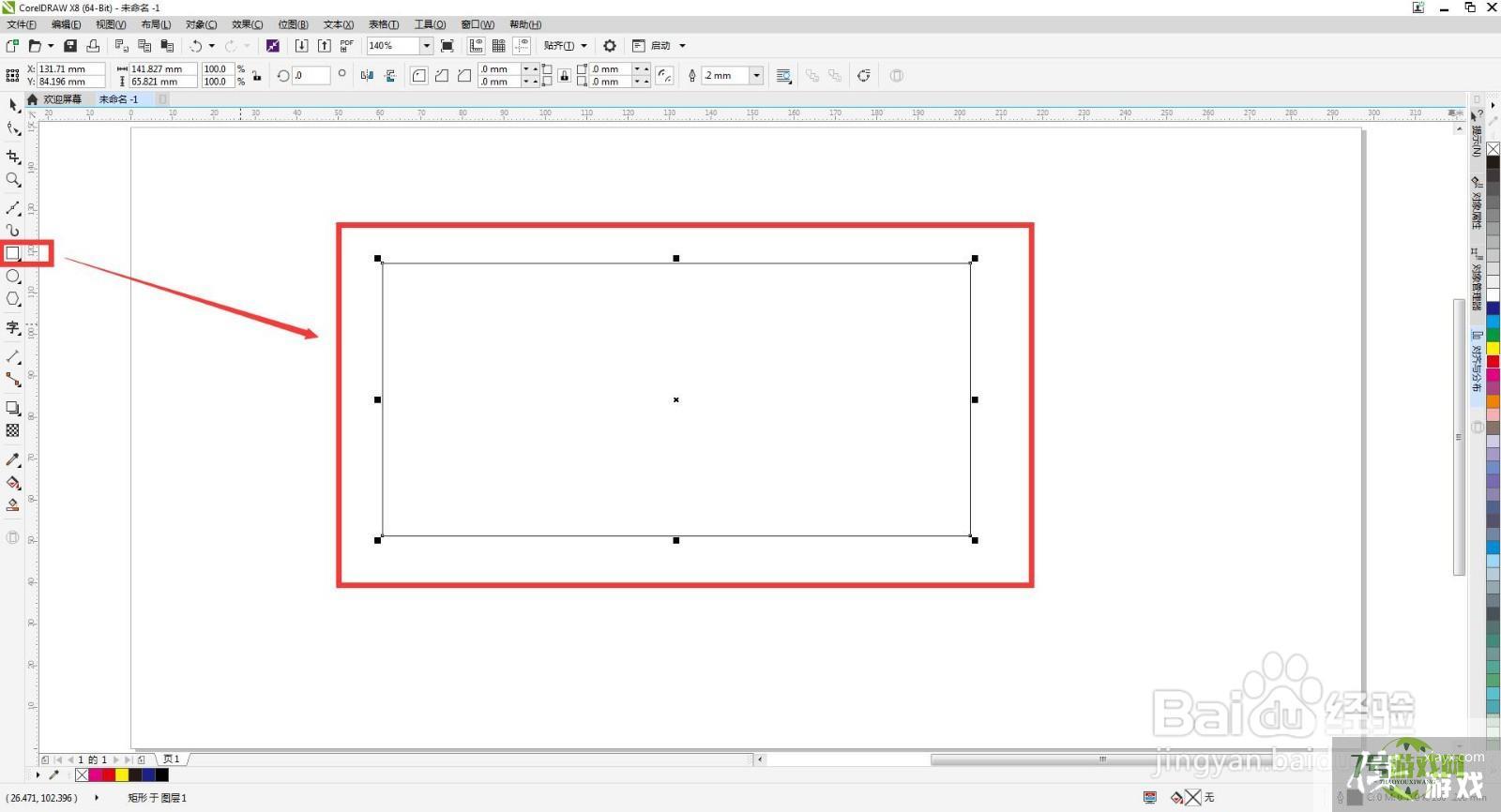1501x812 pixels.
Task: Click the Import icon
Action: [301, 45]
